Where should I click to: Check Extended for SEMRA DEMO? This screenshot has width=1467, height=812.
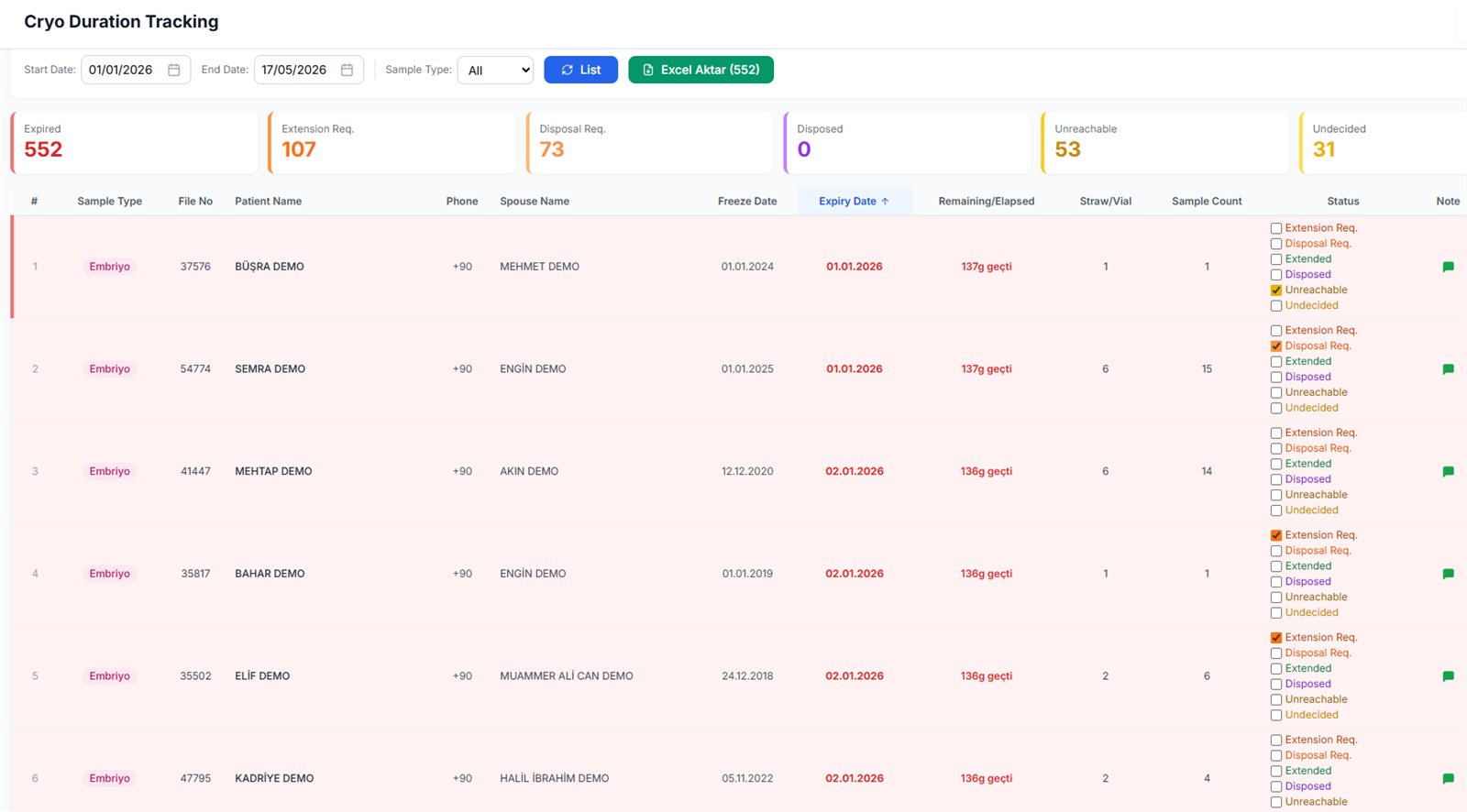1275,362
